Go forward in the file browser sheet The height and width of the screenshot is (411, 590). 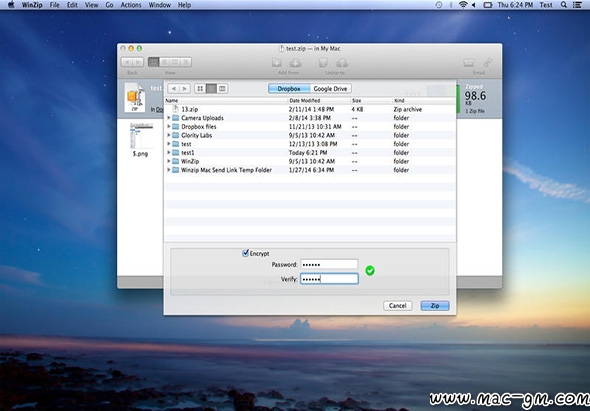click(x=184, y=89)
